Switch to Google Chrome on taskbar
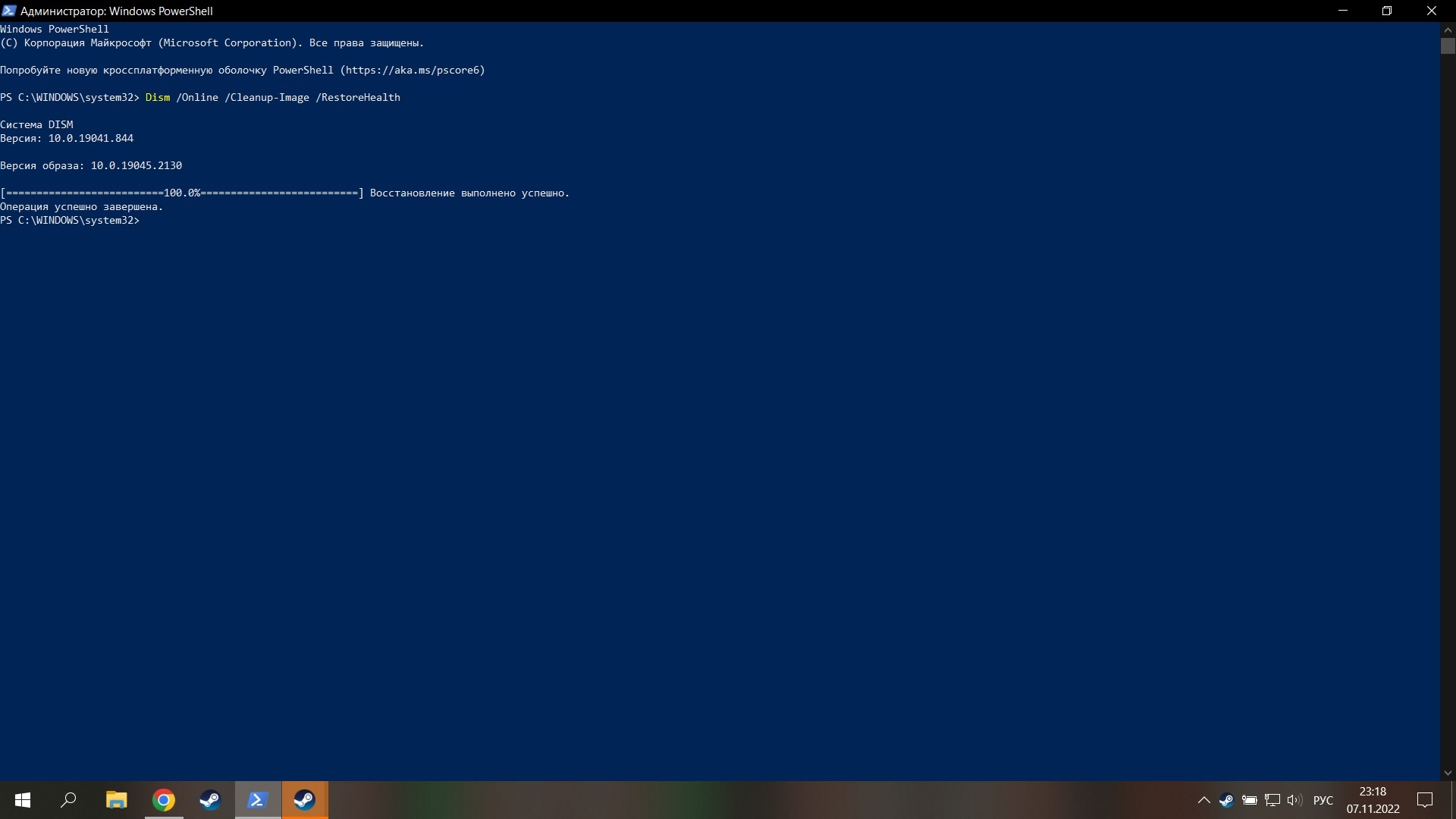Image resolution: width=1456 pixels, height=819 pixels. click(164, 800)
